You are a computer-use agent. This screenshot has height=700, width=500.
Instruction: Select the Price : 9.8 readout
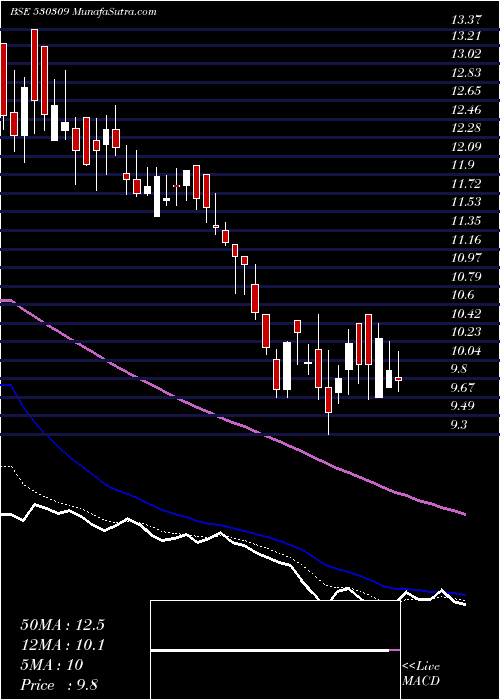59,685
